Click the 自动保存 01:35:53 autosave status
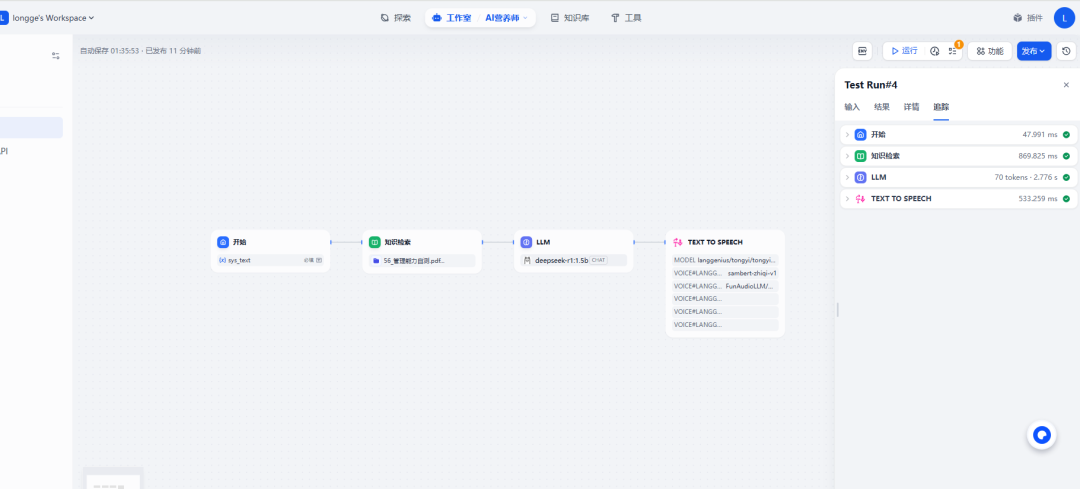1080x489 pixels. point(110,51)
